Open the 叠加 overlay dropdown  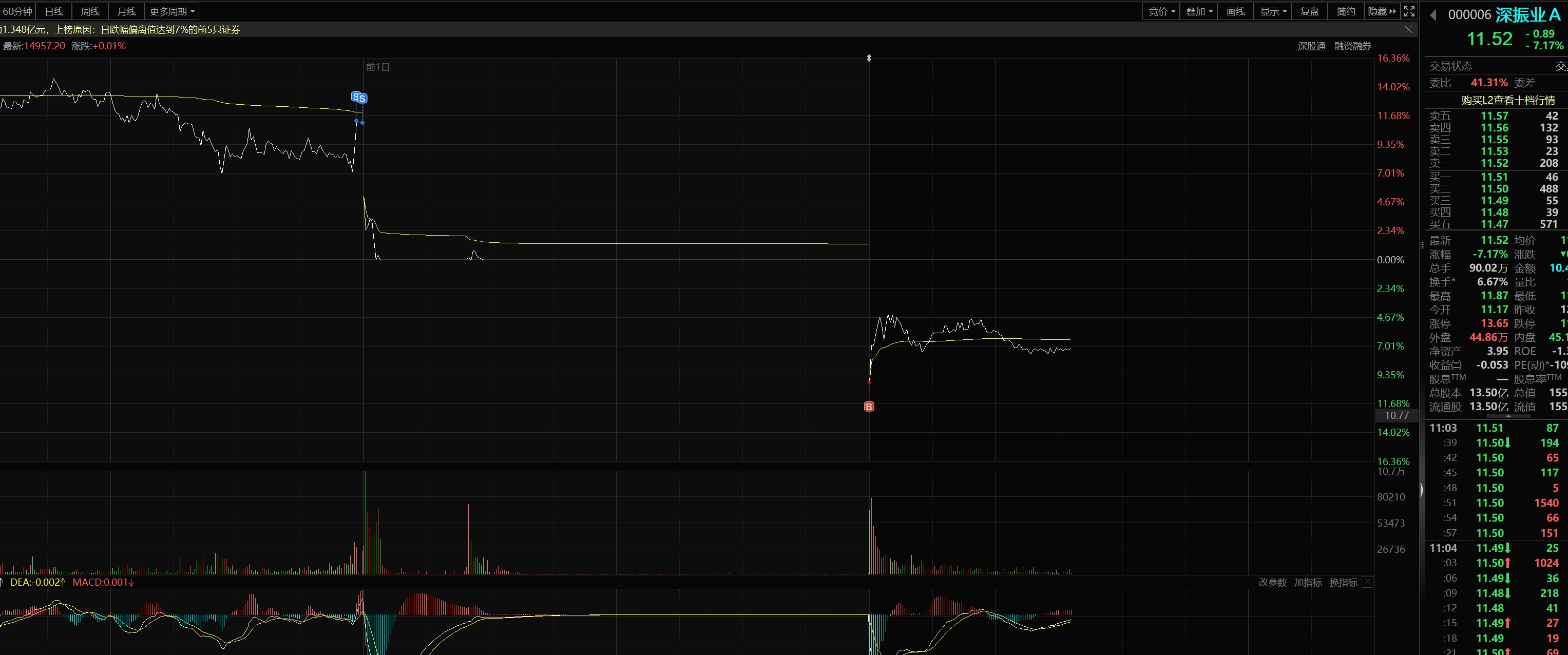(1199, 11)
